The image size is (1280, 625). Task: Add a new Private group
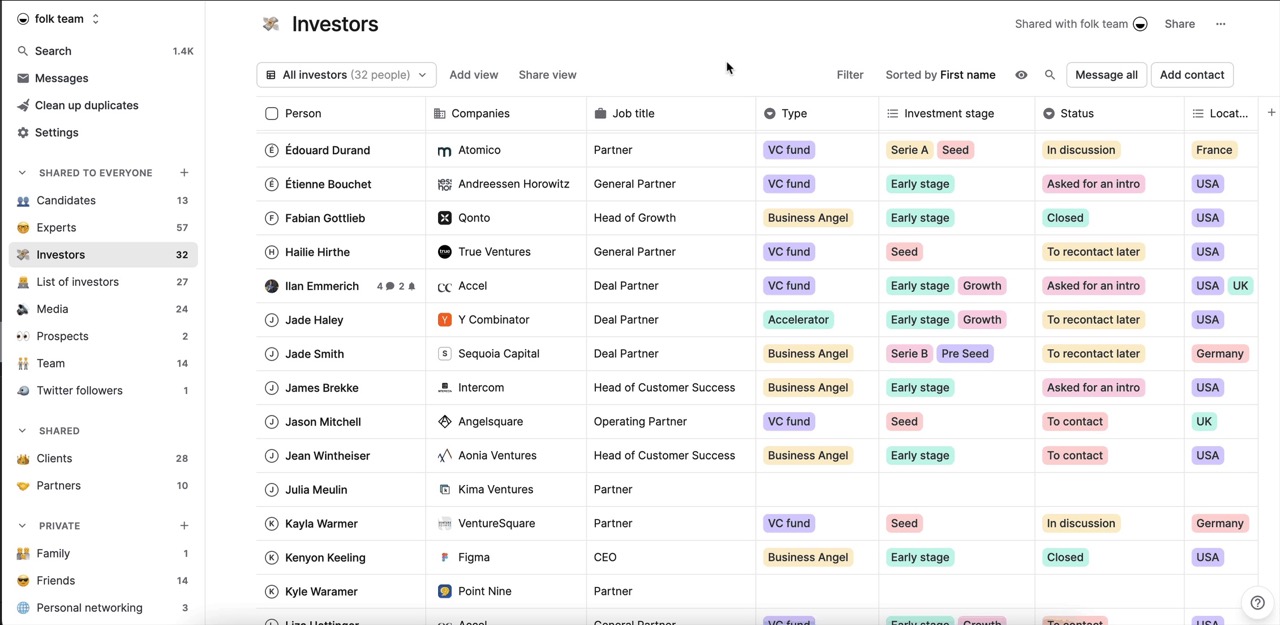(184, 526)
